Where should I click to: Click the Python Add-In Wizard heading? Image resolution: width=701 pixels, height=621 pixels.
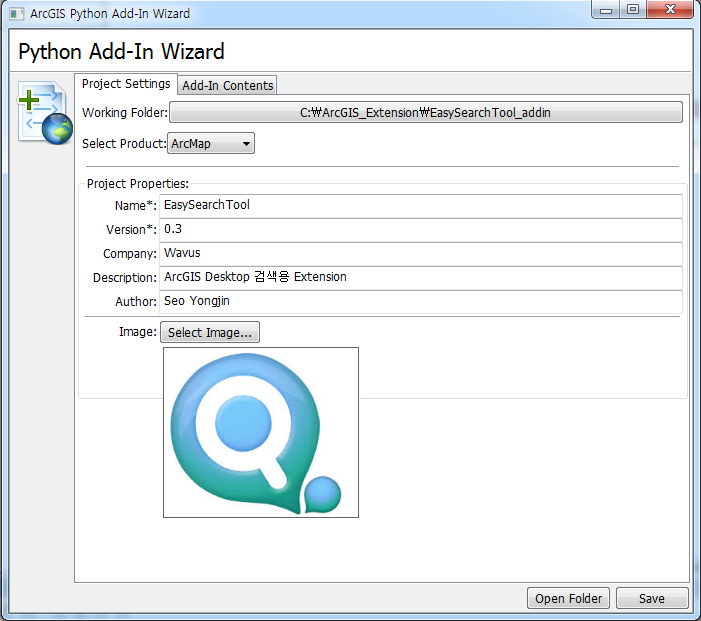[121, 52]
